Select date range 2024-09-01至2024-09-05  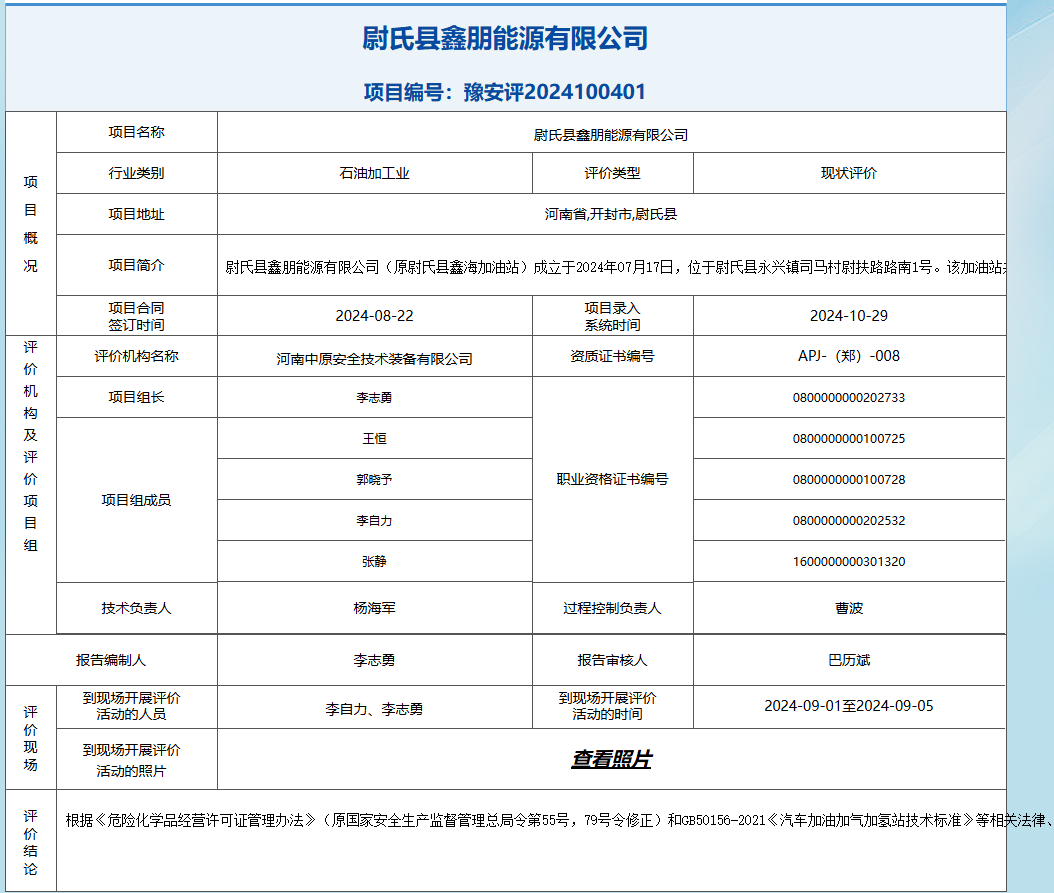point(849,705)
